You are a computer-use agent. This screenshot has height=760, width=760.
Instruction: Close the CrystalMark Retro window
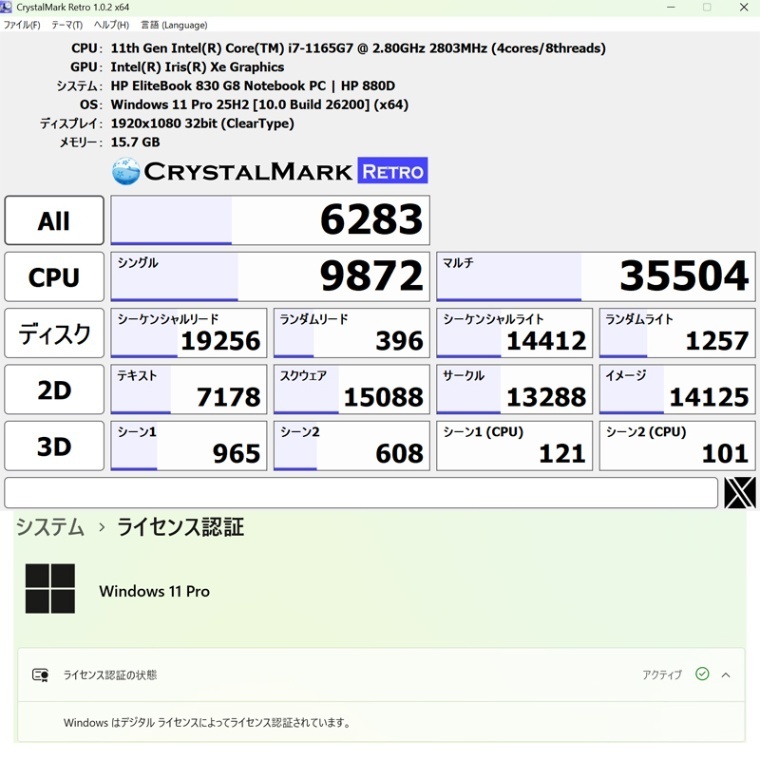coord(744,7)
